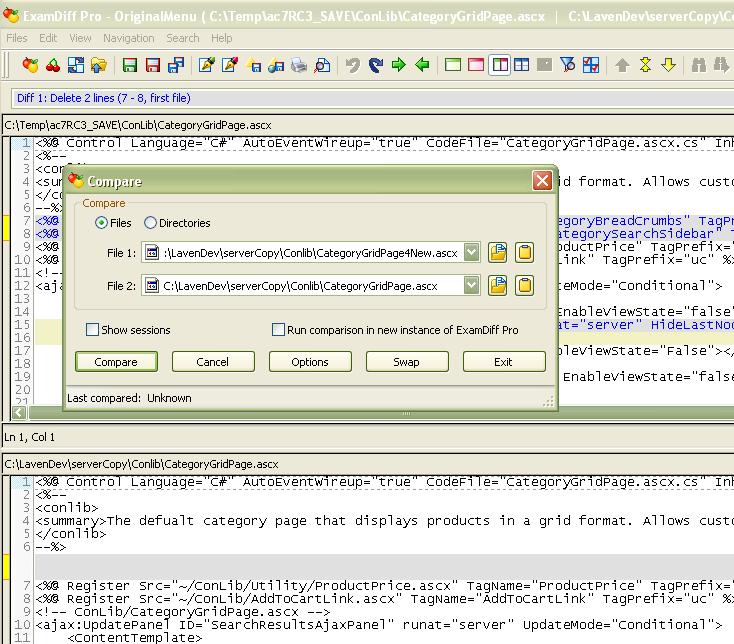Viewport: 734px width, 644px height.
Task: Open the Edit menu
Action: [x=48, y=38]
